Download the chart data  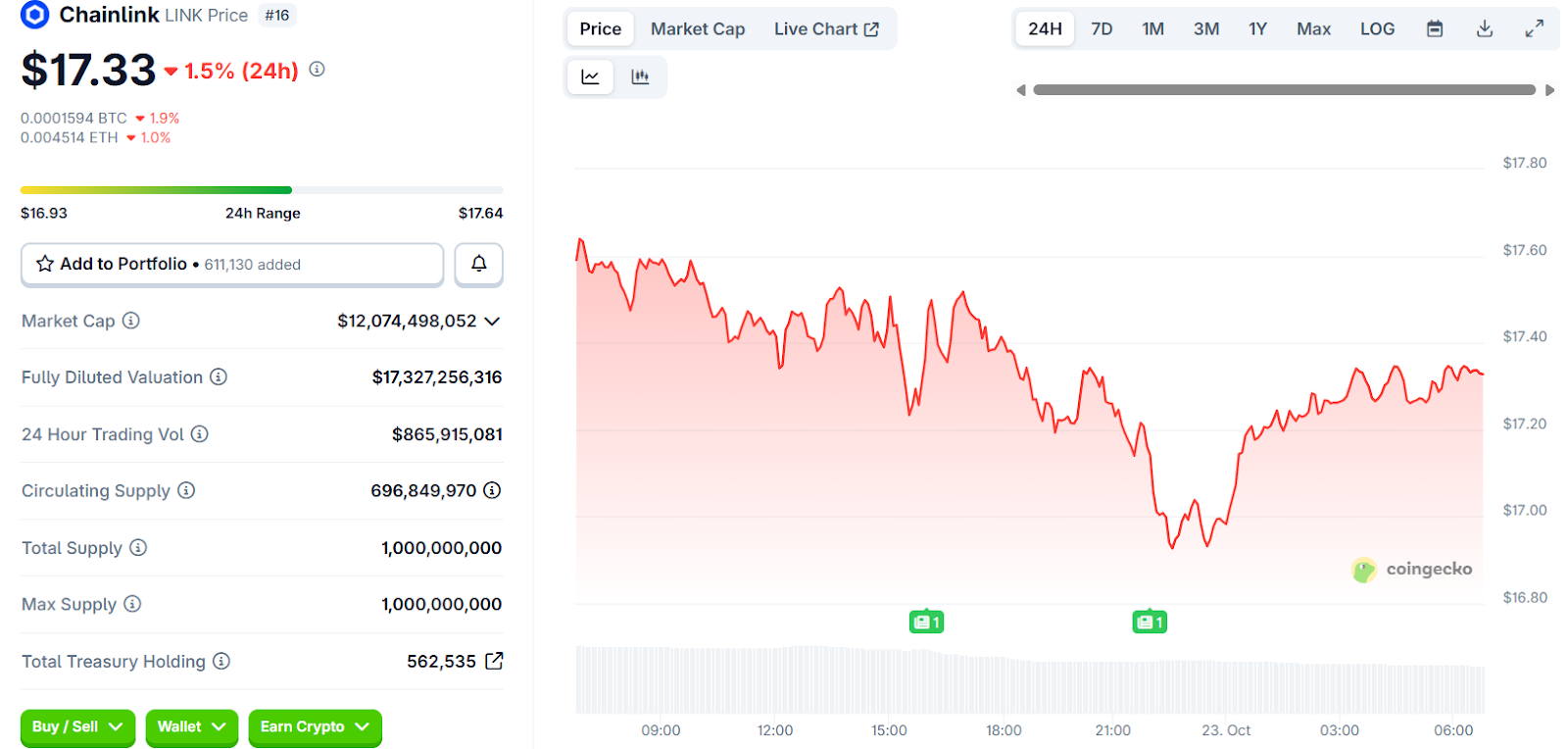pyautogui.click(x=1484, y=29)
